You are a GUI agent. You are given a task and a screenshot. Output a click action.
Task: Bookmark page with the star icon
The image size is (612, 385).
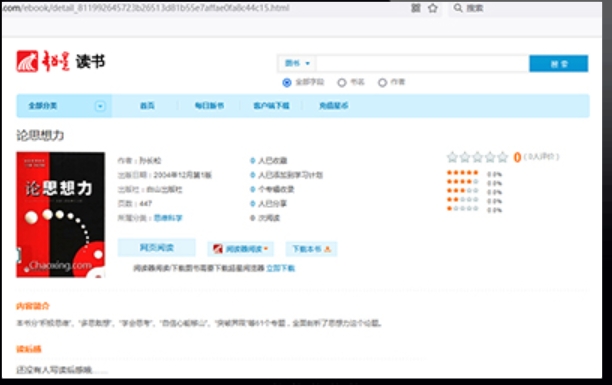point(433,8)
